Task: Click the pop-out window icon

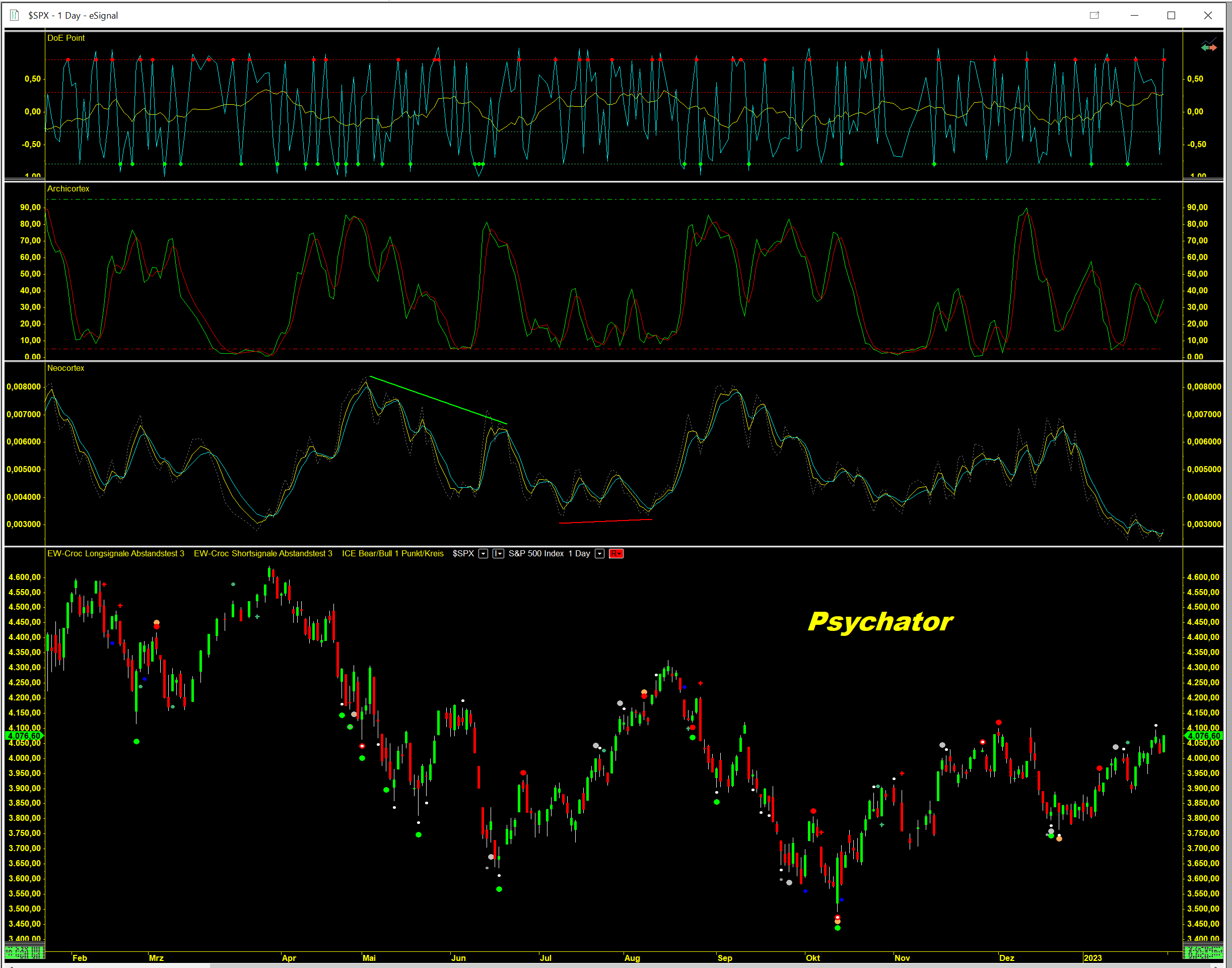Action: pos(1094,15)
